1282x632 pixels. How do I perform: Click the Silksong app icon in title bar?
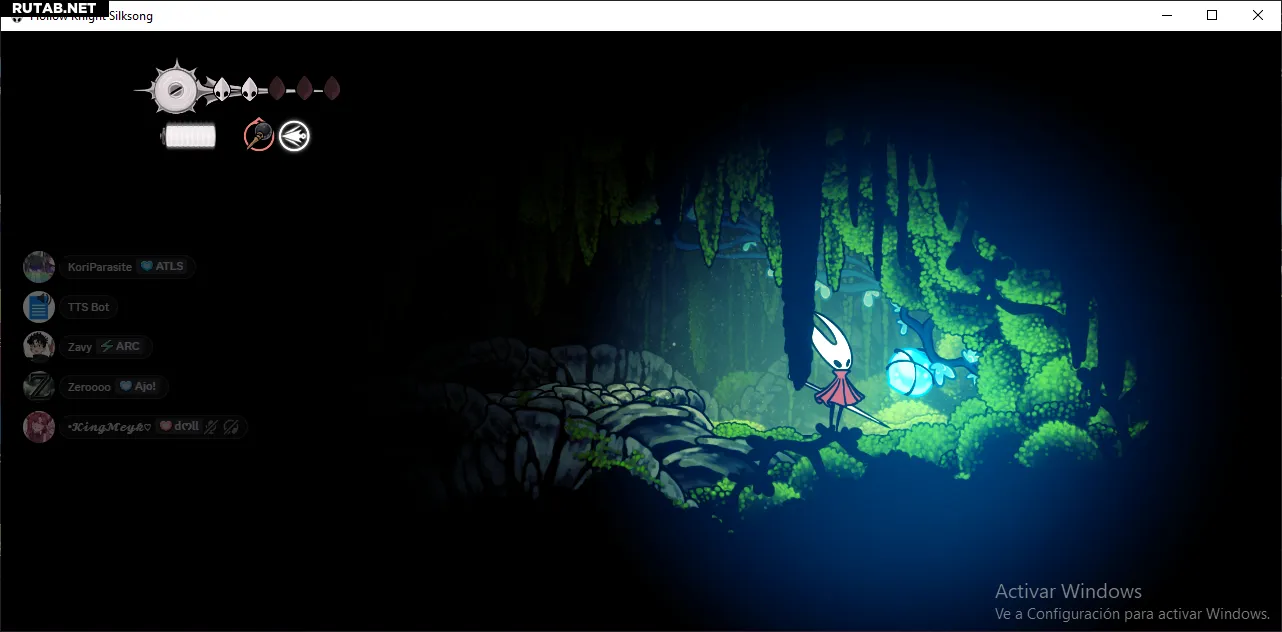point(16,16)
